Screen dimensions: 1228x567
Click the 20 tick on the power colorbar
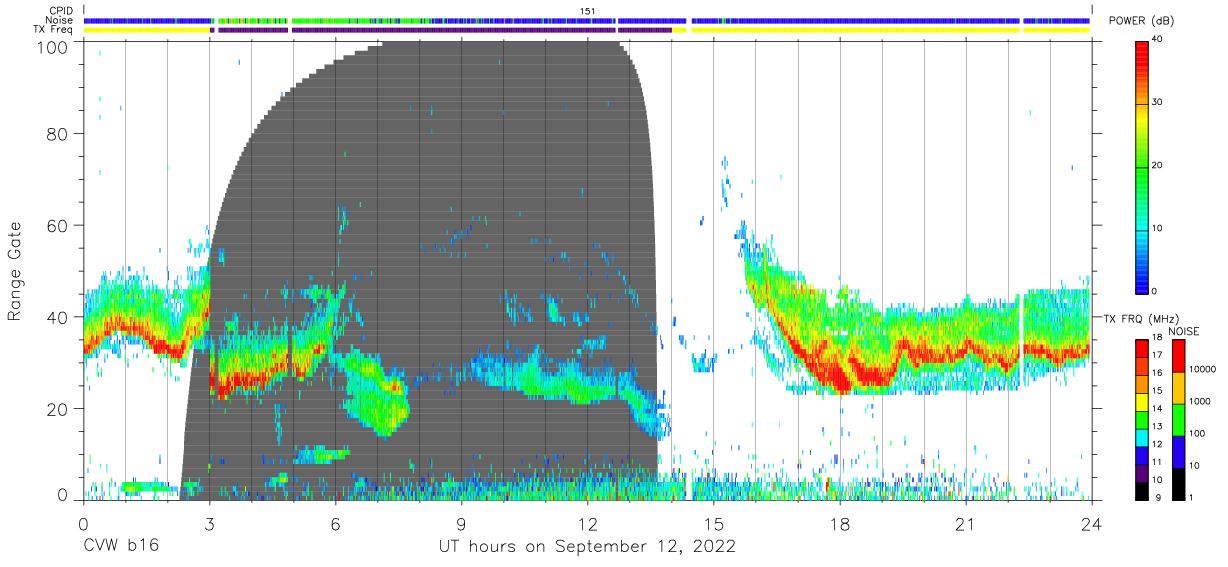[x=1157, y=165]
